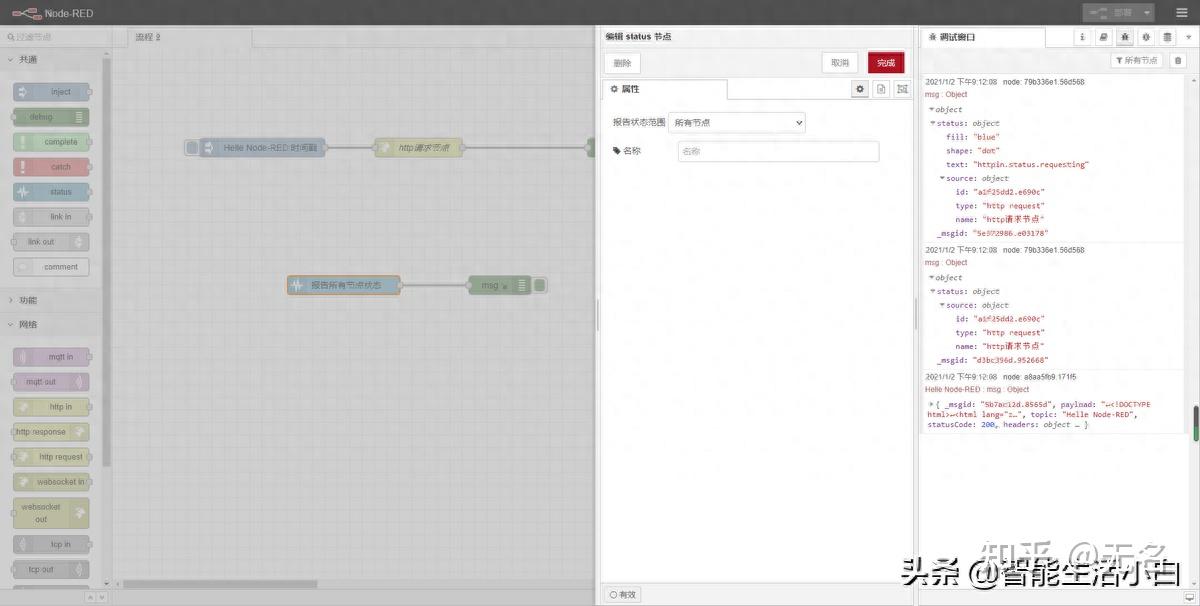Viewport: 1200px width, 606px height.
Task: Select the inject node in the palette
Action: tap(52, 92)
